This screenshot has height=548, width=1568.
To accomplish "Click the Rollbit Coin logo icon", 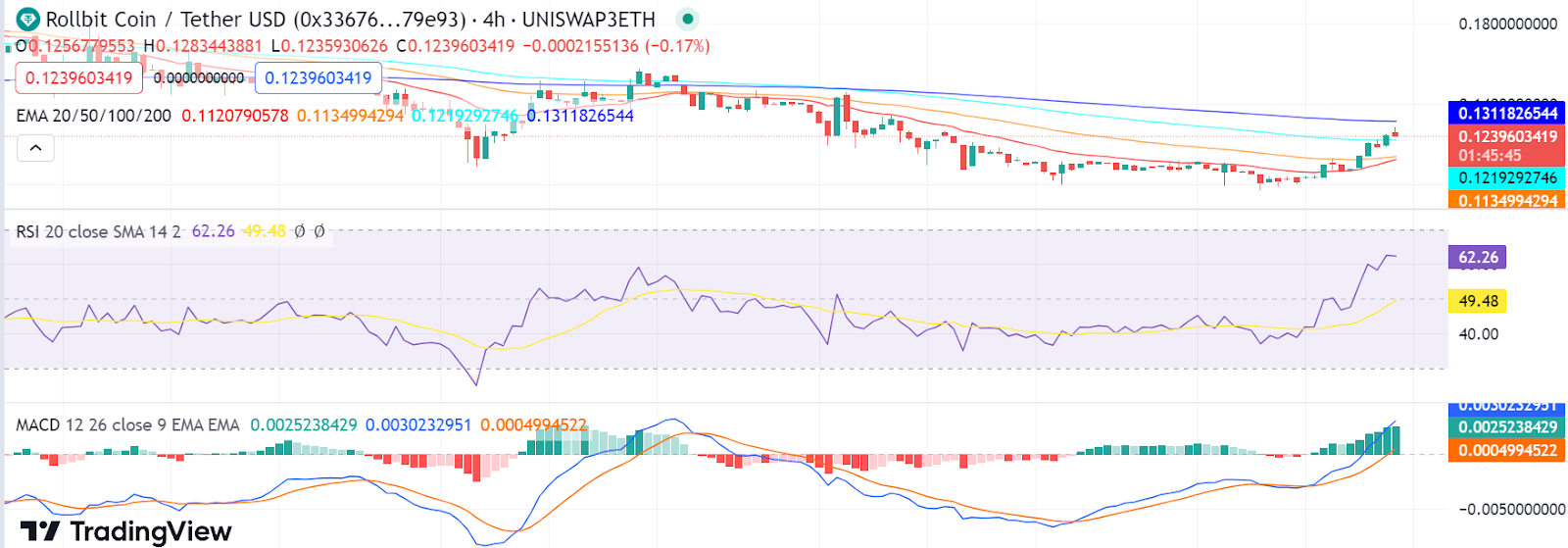I will (x=27, y=19).
